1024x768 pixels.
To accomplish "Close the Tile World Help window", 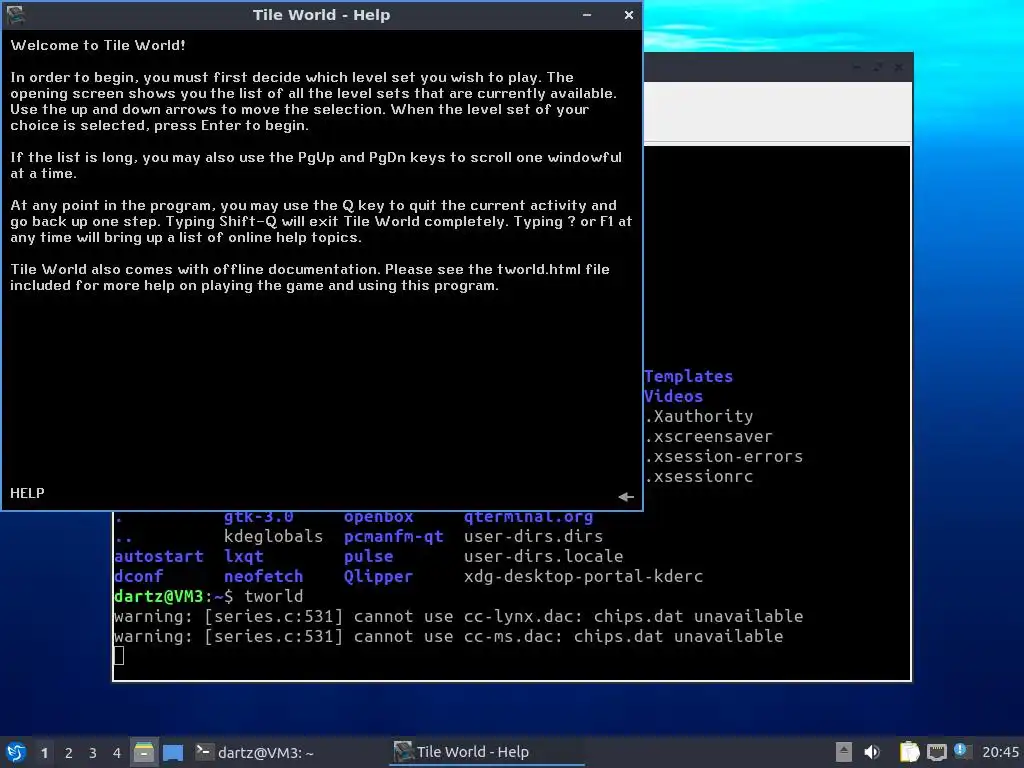I will click(628, 14).
